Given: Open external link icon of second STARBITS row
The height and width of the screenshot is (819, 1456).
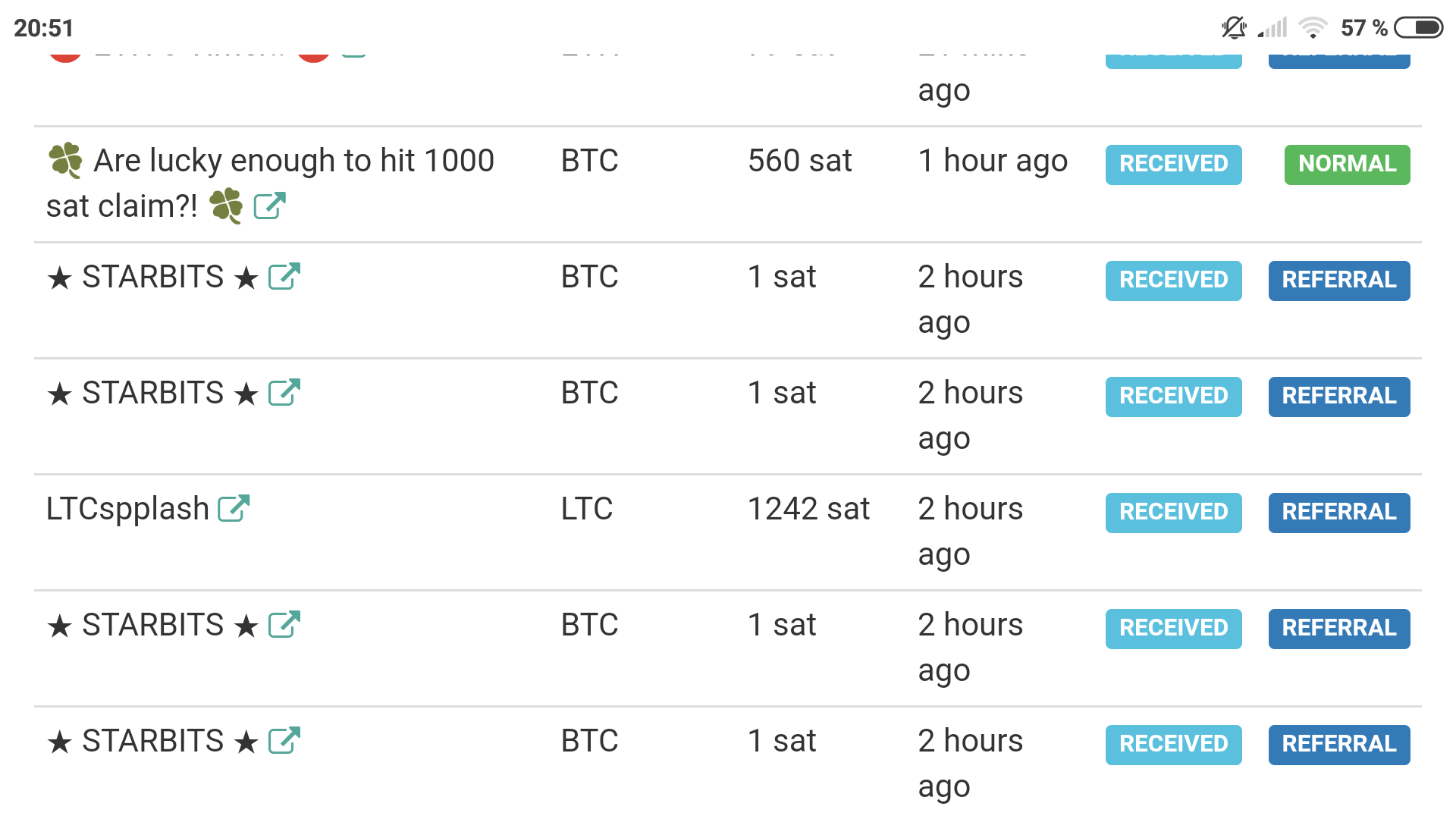Looking at the screenshot, I should [284, 392].
